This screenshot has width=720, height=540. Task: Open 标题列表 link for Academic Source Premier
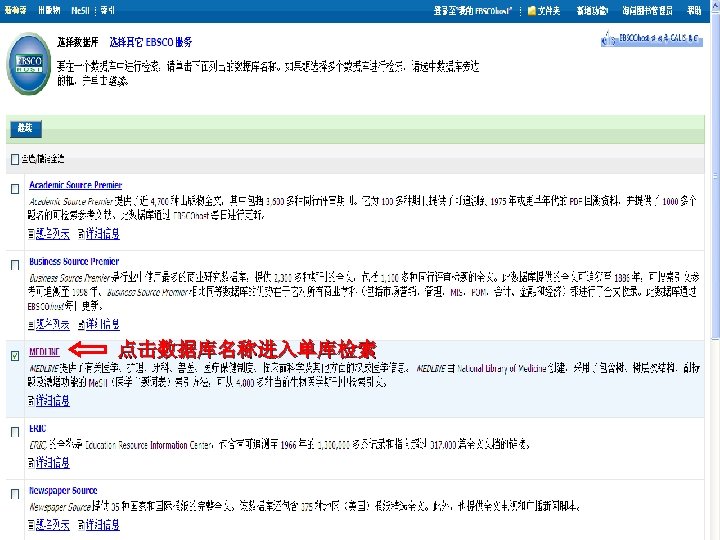click(x=53, y=234)
